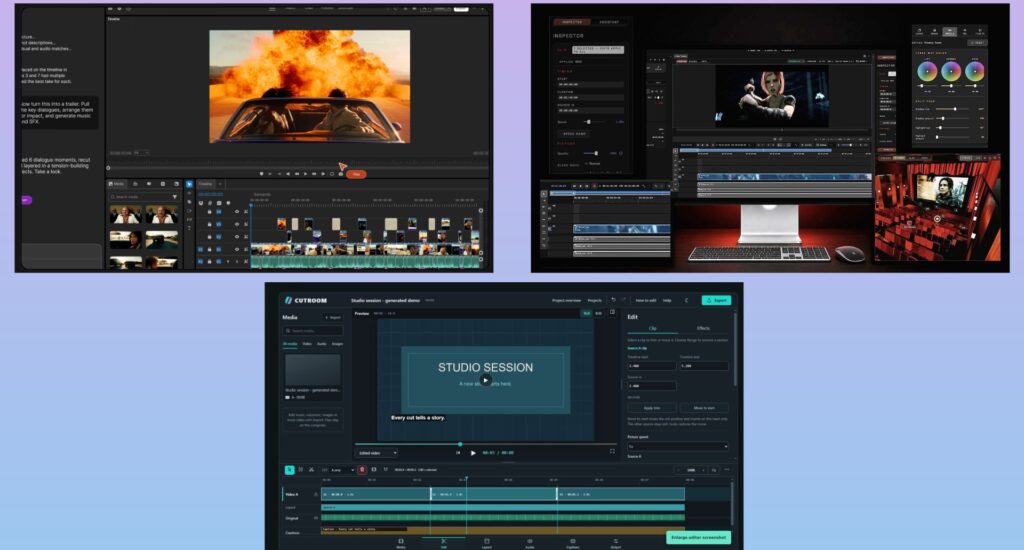
Task: Select the Clip tab in Edit panel
Action: tap(652, 329)
